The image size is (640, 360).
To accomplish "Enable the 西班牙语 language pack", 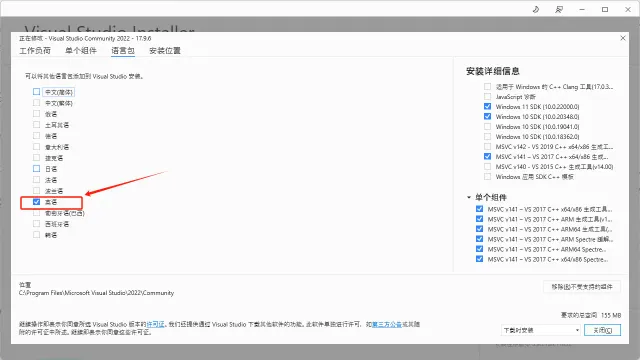I will click(x=36, y=224).
